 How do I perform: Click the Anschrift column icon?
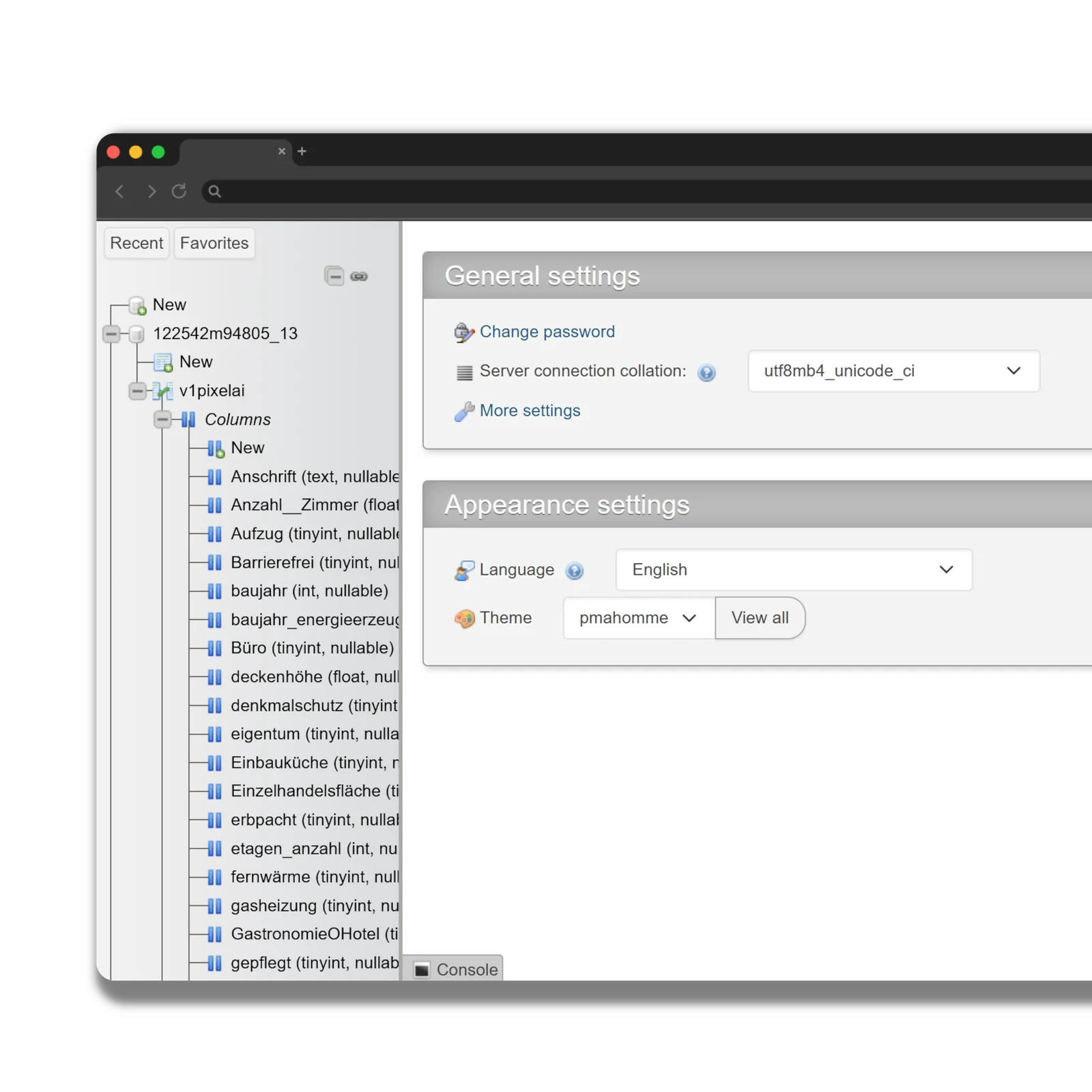click(x=214, y=477)
